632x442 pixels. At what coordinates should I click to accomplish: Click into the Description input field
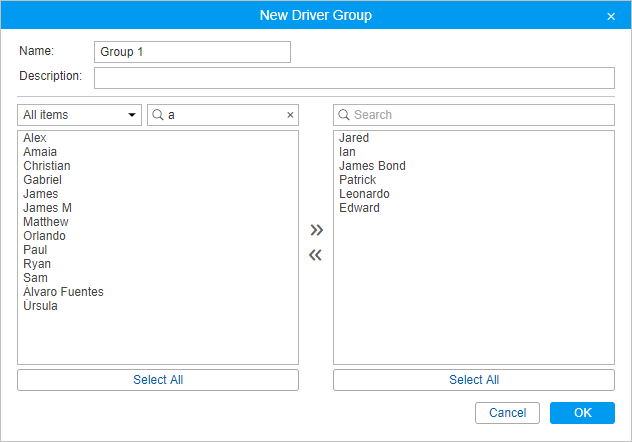354,78
